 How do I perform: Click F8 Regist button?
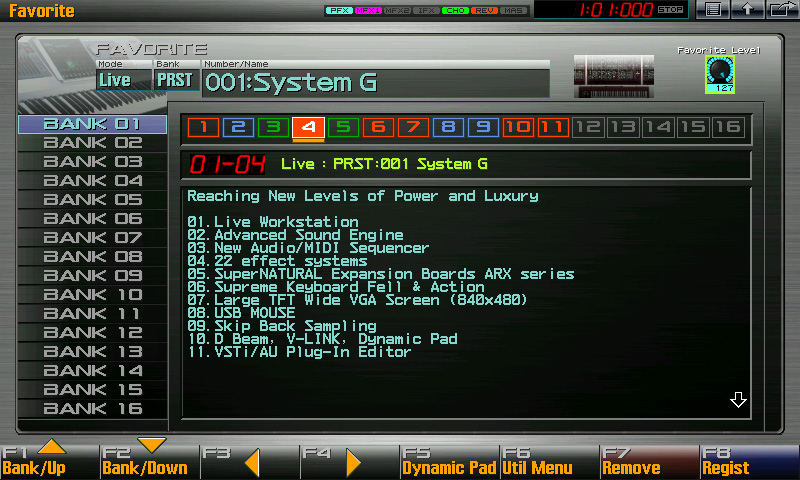click(749, 461)
